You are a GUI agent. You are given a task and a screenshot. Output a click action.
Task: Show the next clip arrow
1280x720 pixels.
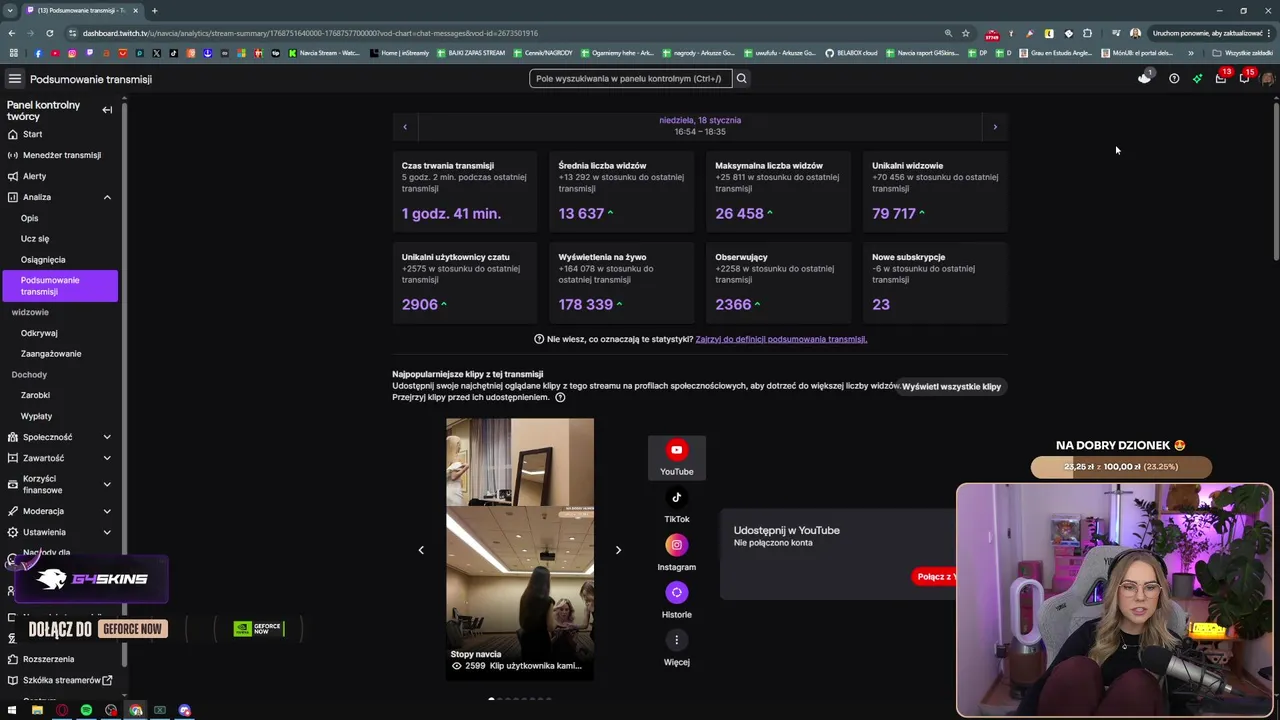click(x=618, y=550)
